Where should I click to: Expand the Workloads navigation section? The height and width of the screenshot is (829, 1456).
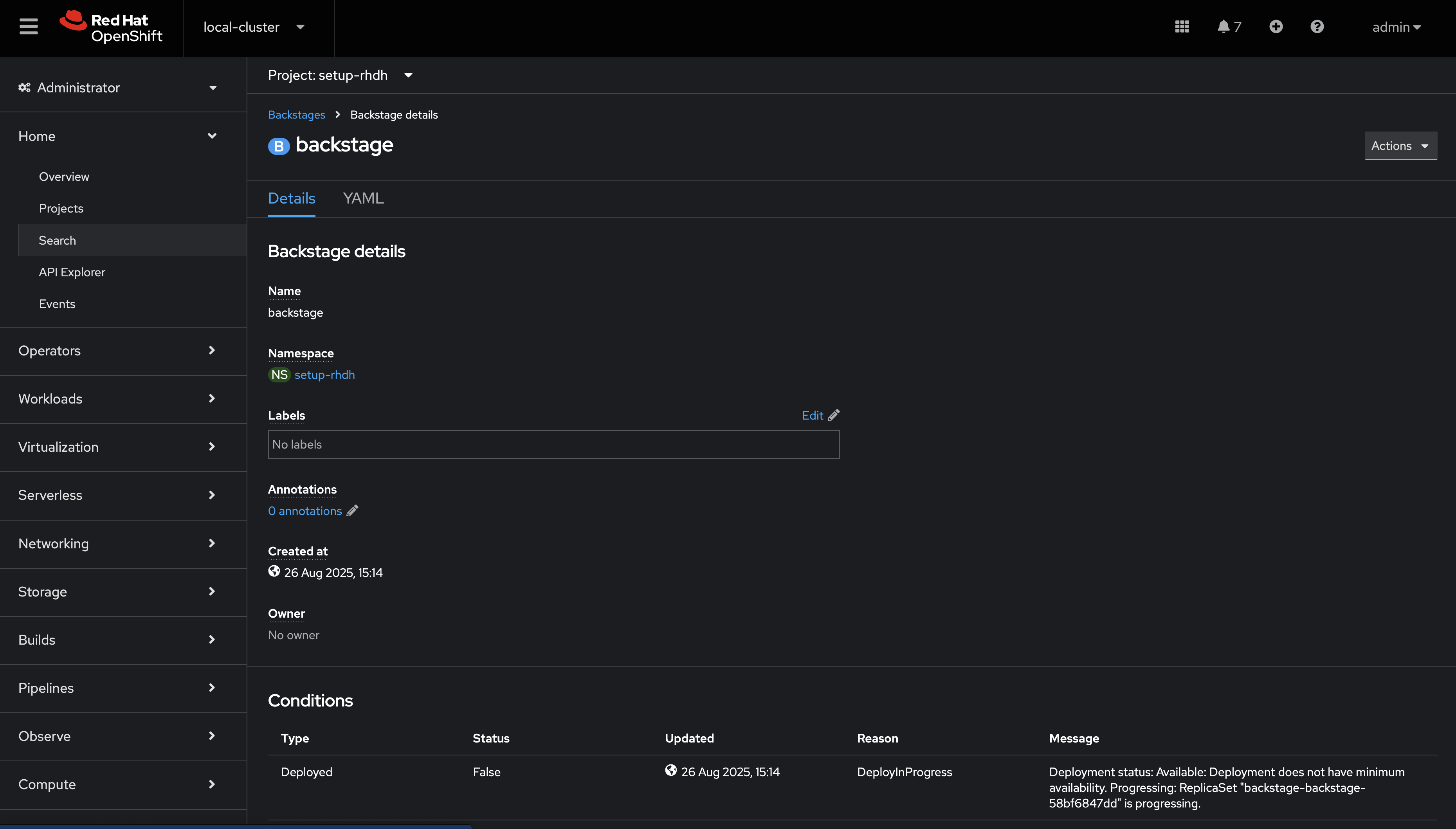124,398
